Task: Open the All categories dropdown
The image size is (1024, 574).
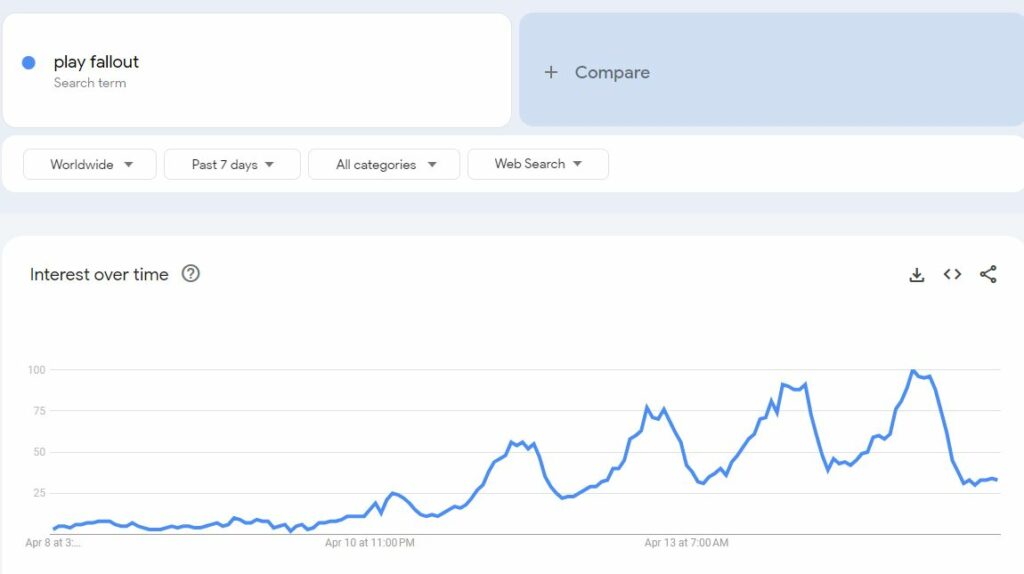Action: [384, 164]
